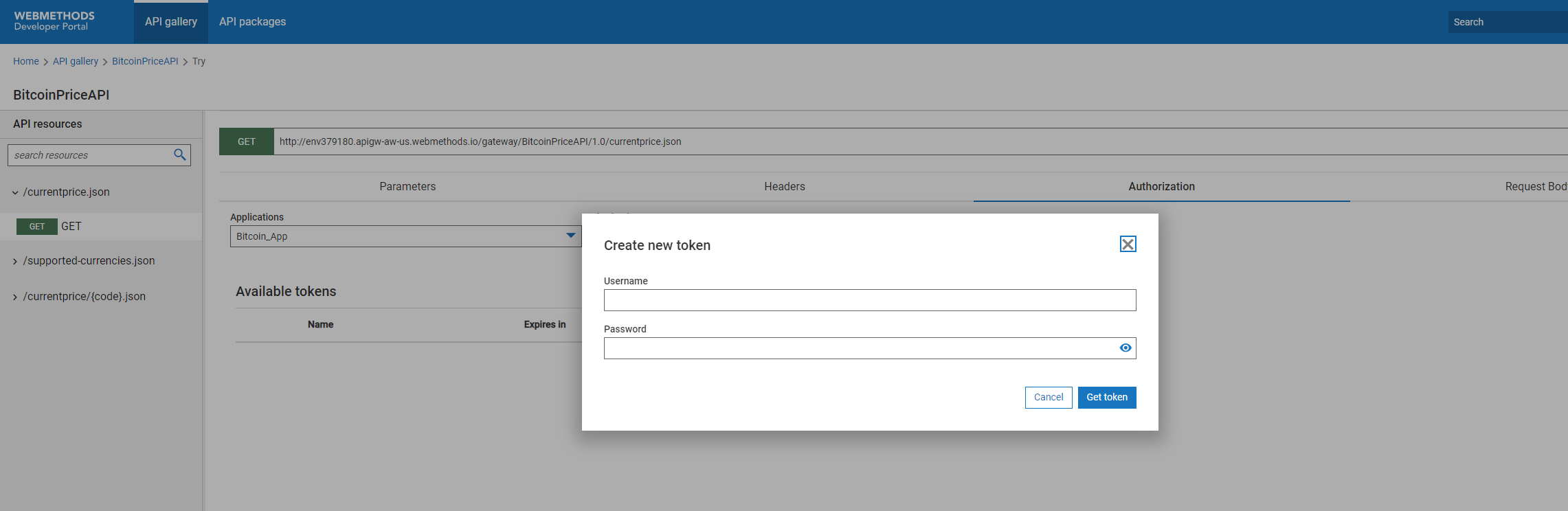The height and width of the screenshot is (511, 1568).
Task: Collapse the /currentprice.json resource
Action: (15, 192)
